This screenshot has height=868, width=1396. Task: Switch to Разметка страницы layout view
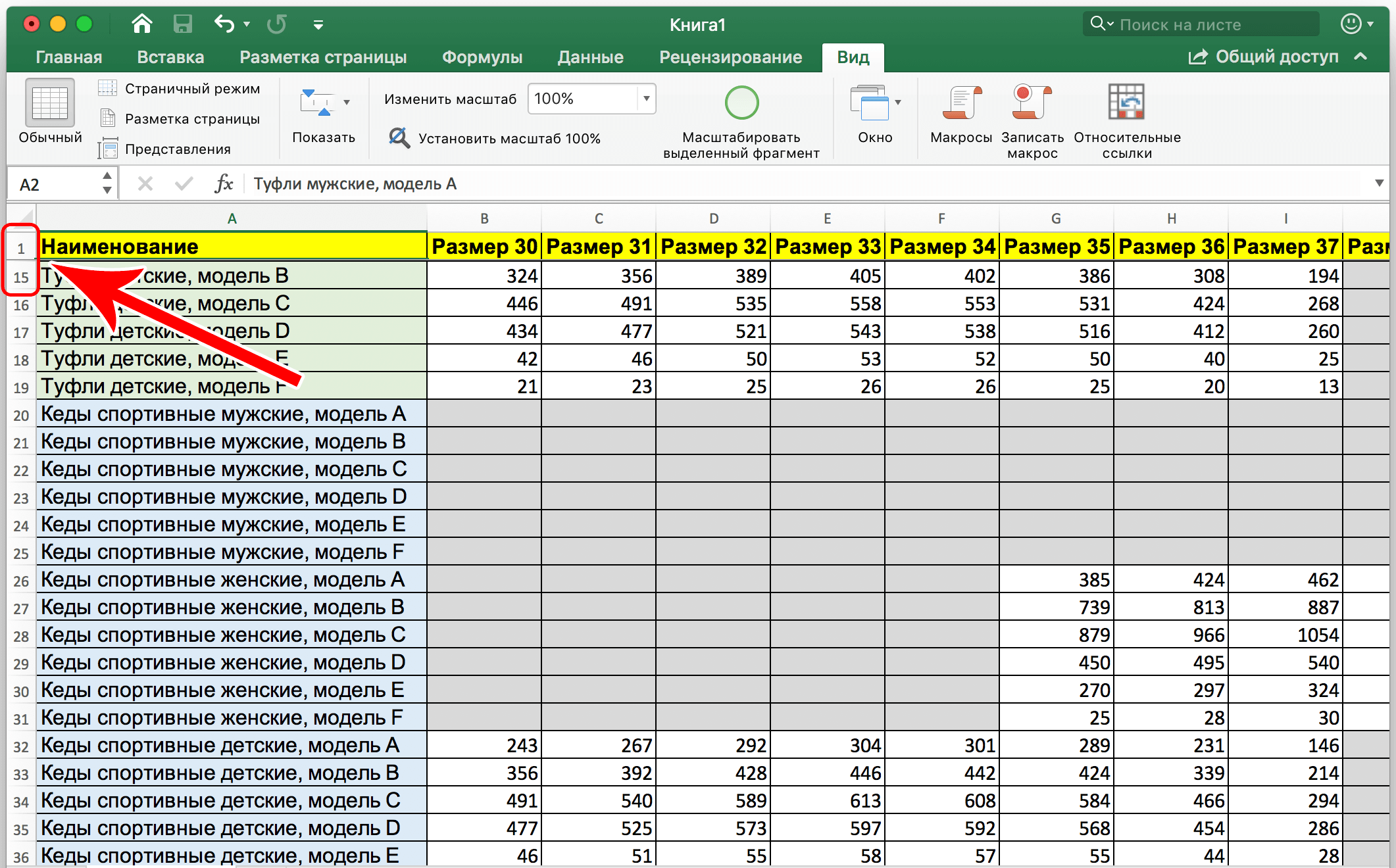[x=179, y=119]
